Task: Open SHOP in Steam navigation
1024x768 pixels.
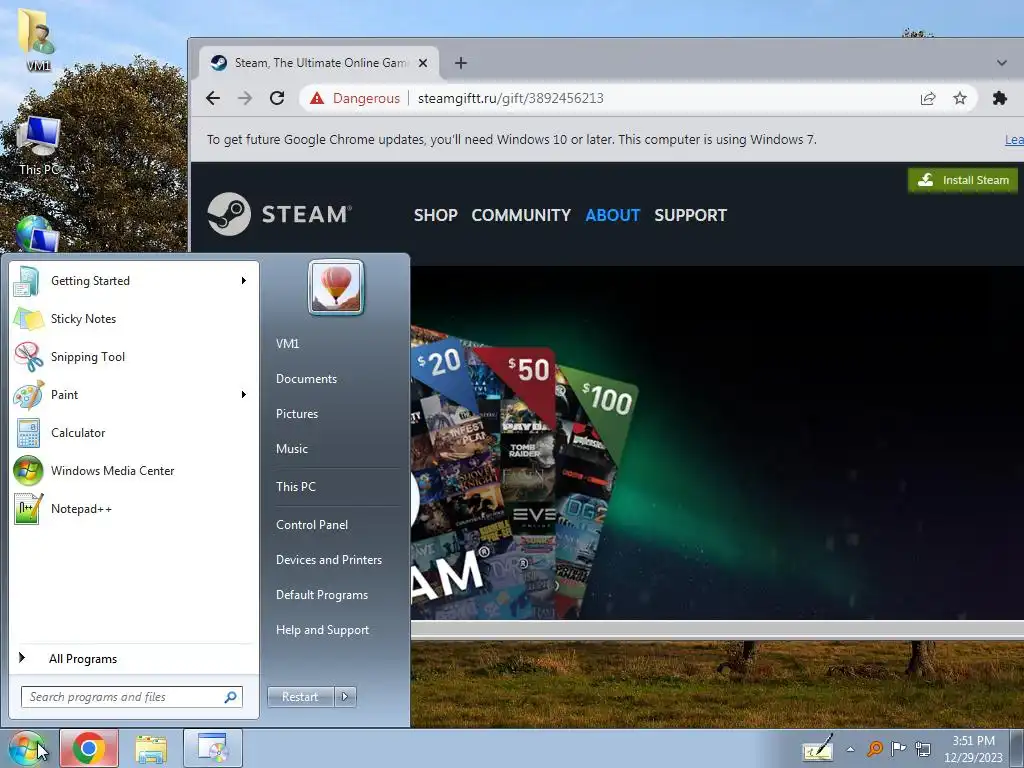Action: pyautogui.click(x=436, y=216)
